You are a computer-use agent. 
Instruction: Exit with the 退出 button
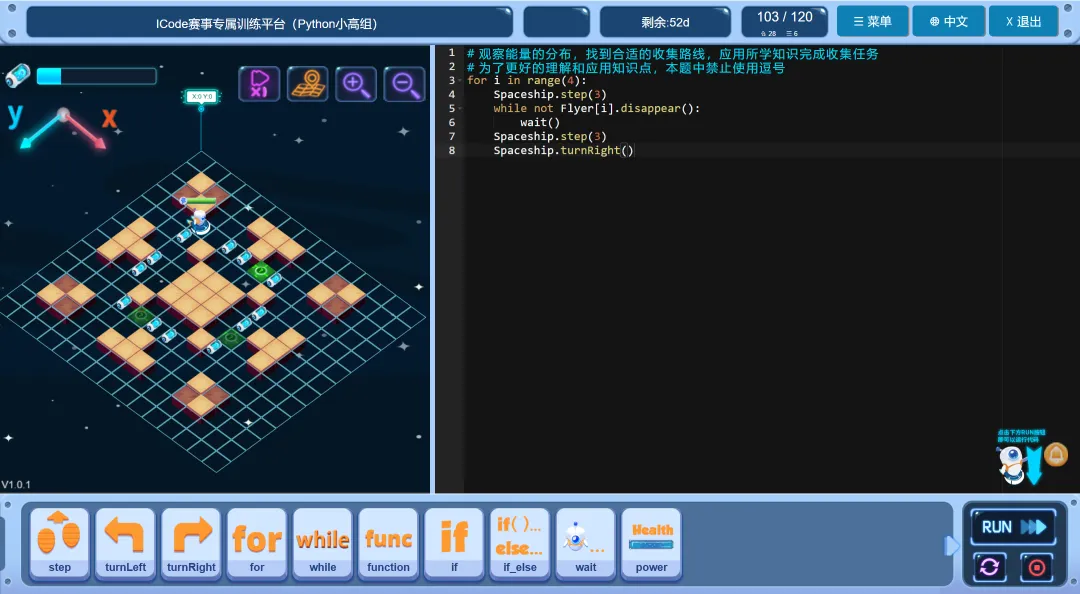pyautogui.click(x=1024, y=21)
